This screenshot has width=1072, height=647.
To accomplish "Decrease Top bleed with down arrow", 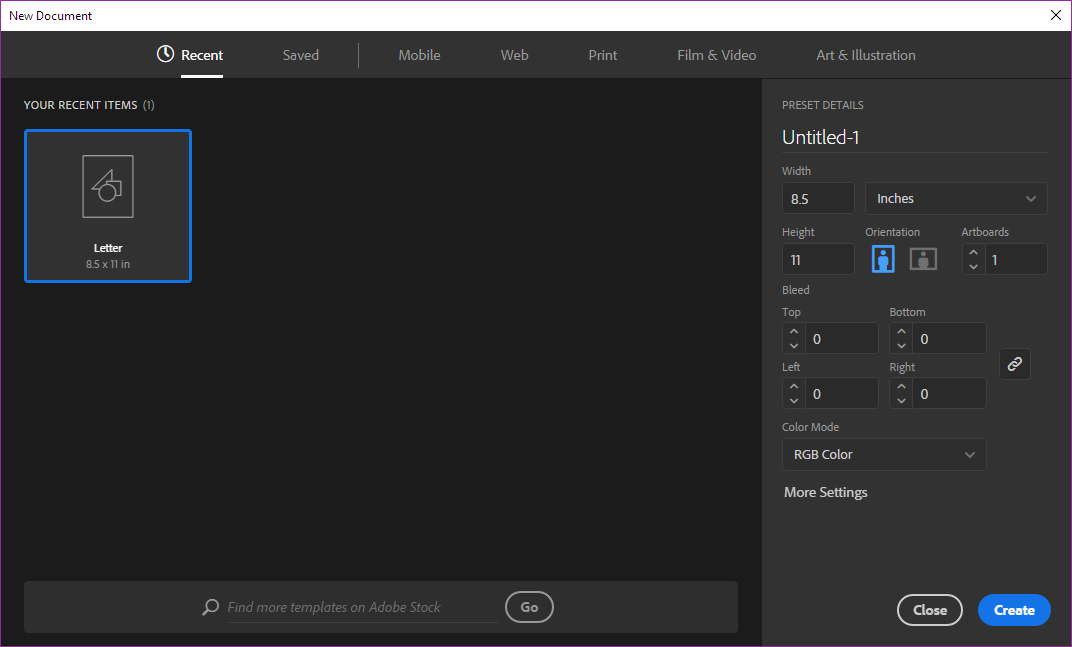I will click(x=794, y=345).
